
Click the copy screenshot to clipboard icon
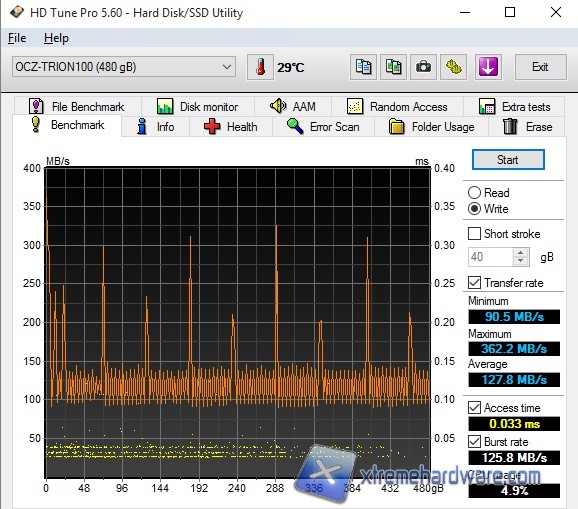(x=393, y=67)
